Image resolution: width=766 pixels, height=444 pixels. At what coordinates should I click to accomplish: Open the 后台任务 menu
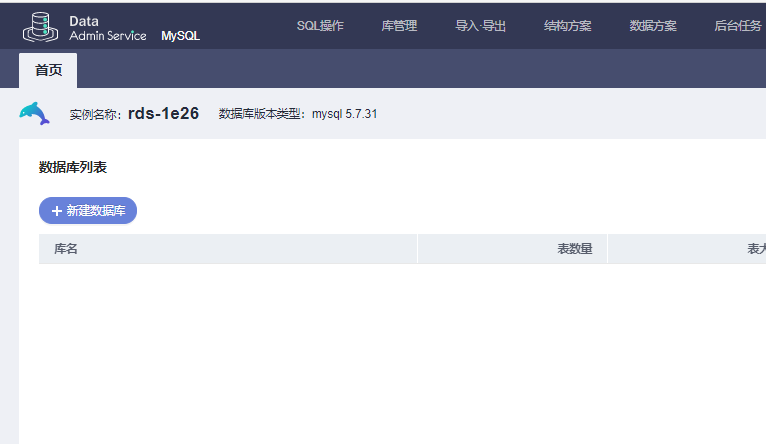(x=738, y=26)
